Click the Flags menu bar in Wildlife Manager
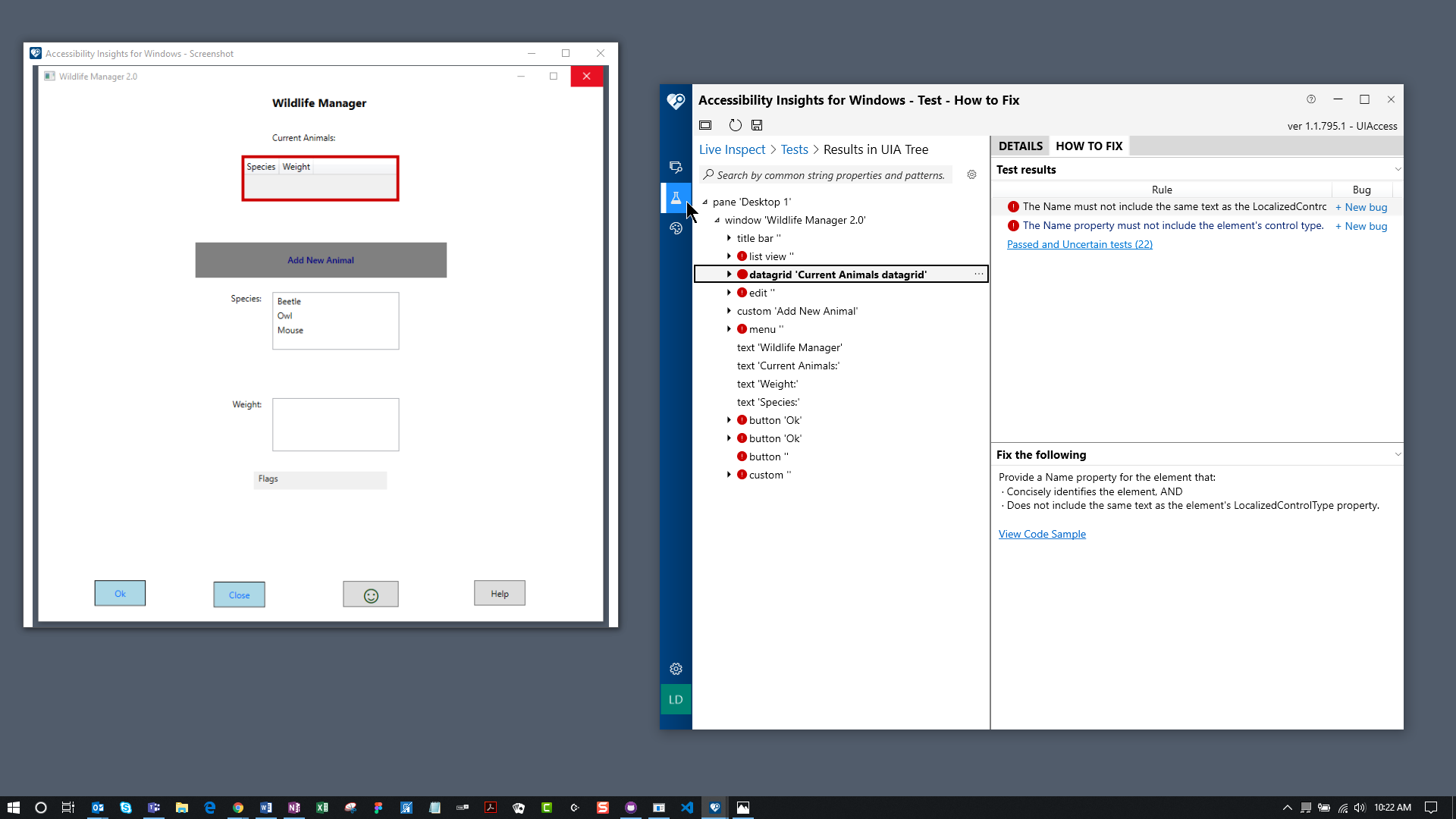Viewport: 1456px width, 819px height. tap(320, 479)
